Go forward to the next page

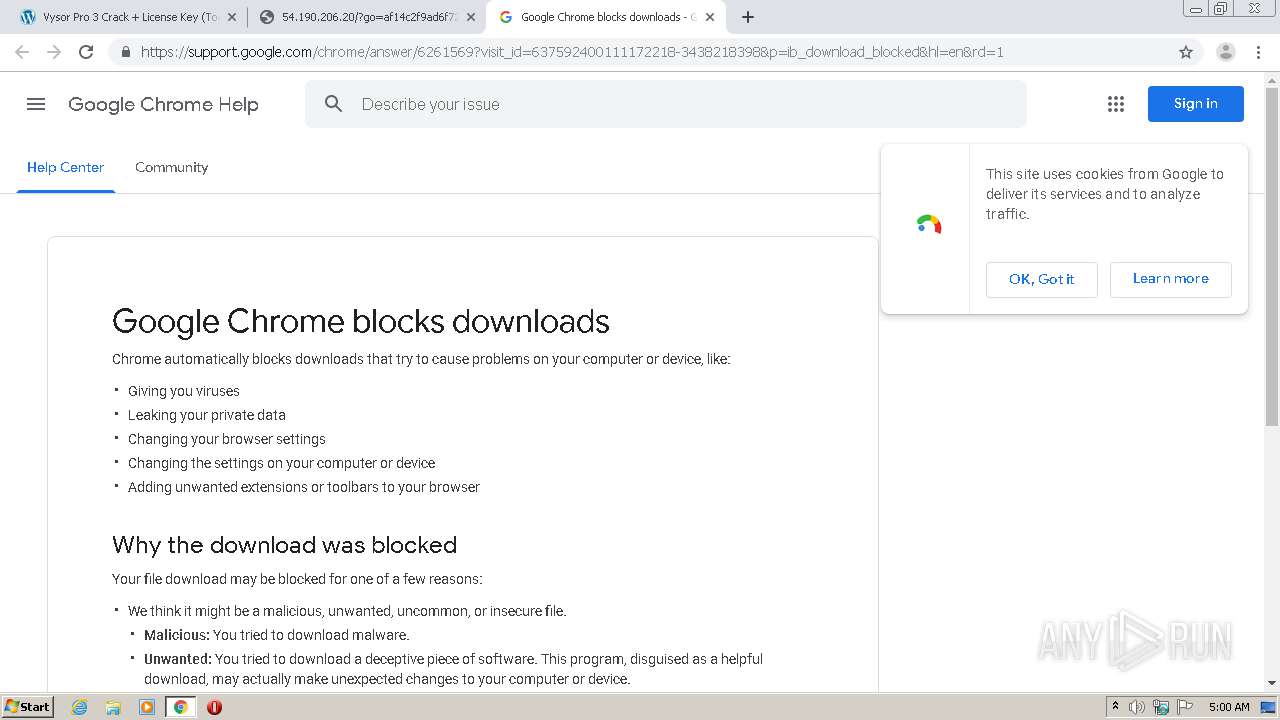tap(54, 52)
